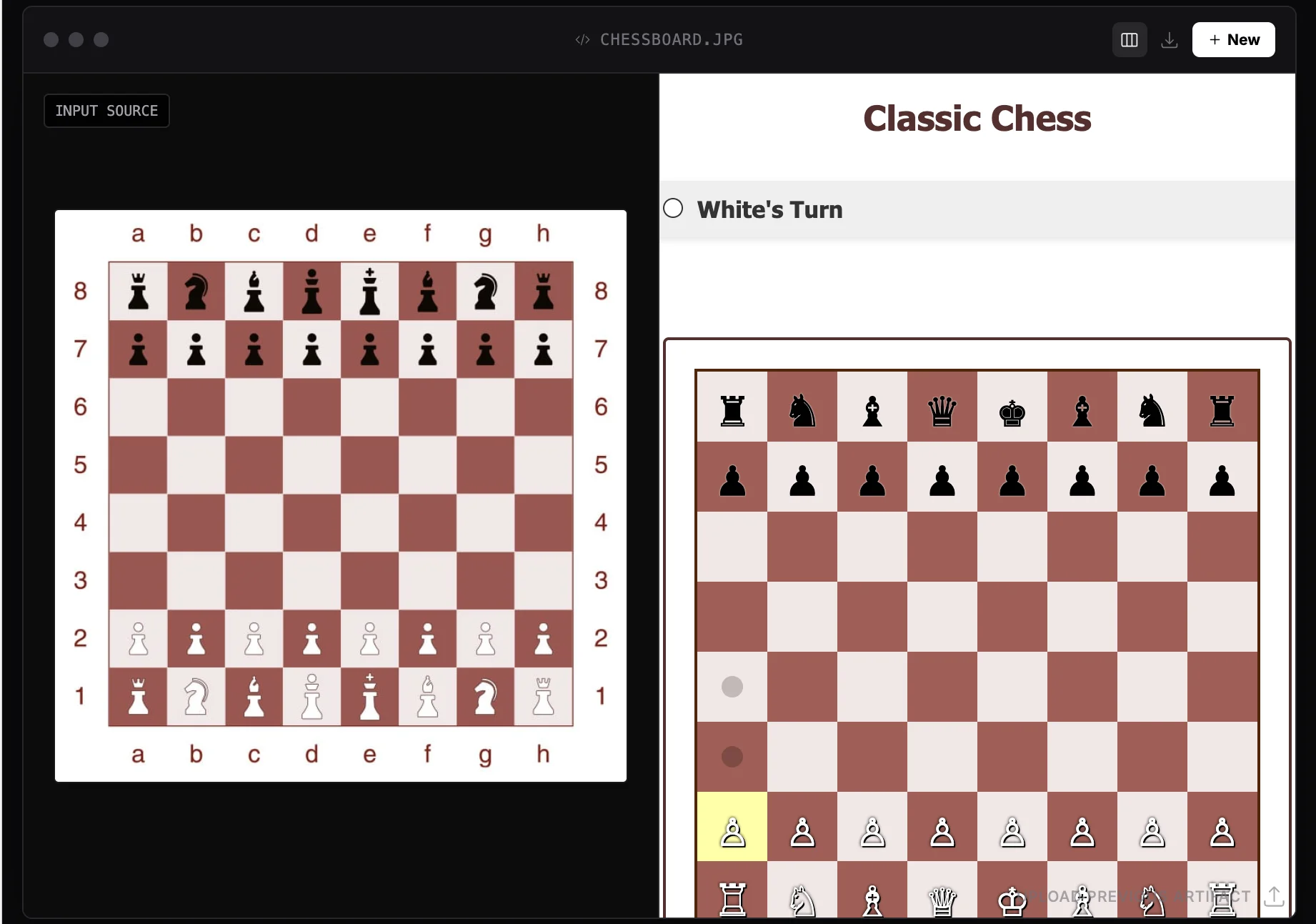The width and height of the screenshot is (1316, 924).
Task: Click the CHESSBOARD.JPG file title
Action: pos(671,40)
